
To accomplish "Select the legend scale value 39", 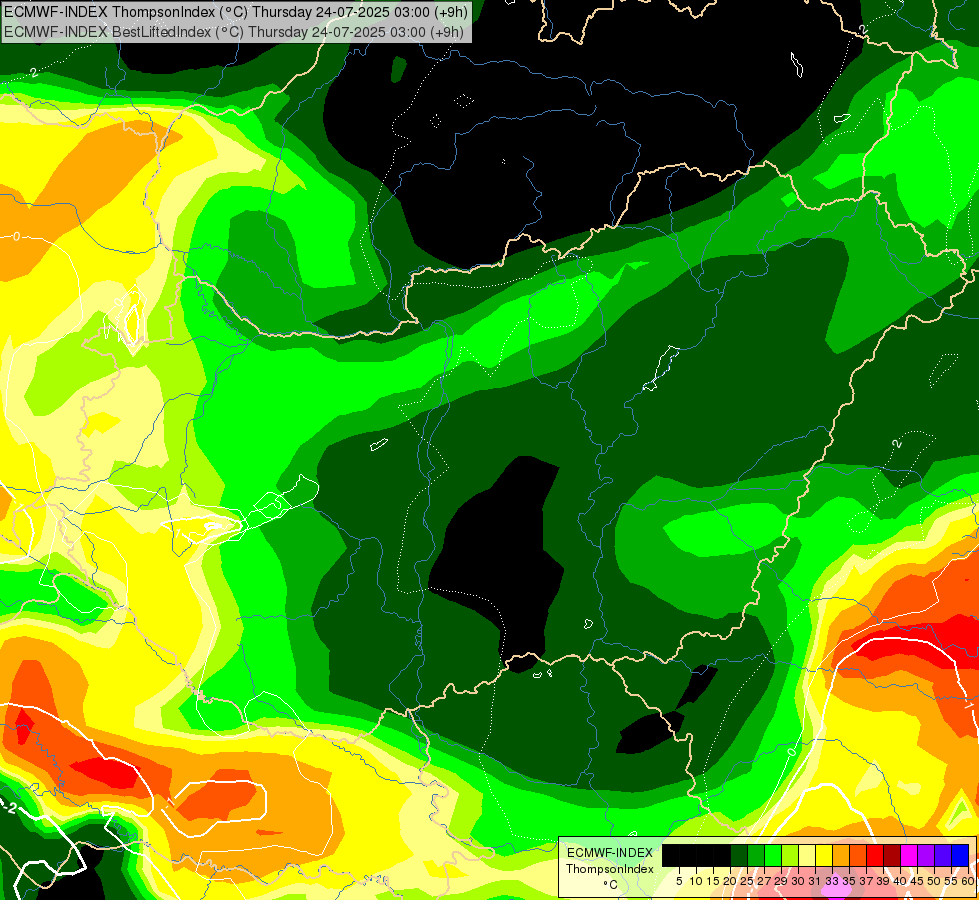I will [883, 881].
